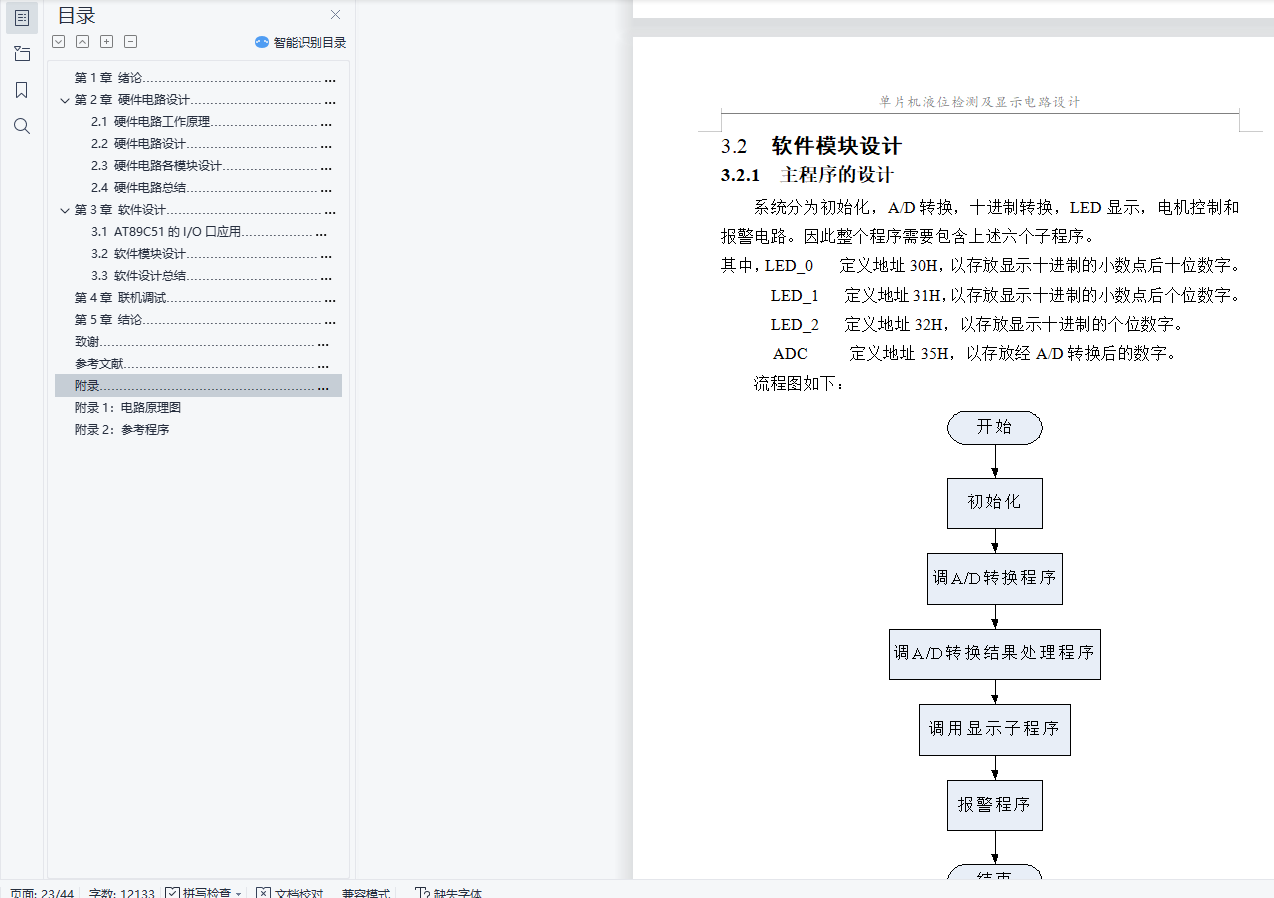Click collapse-all up arrow in outline toolbar

point(82,42)
